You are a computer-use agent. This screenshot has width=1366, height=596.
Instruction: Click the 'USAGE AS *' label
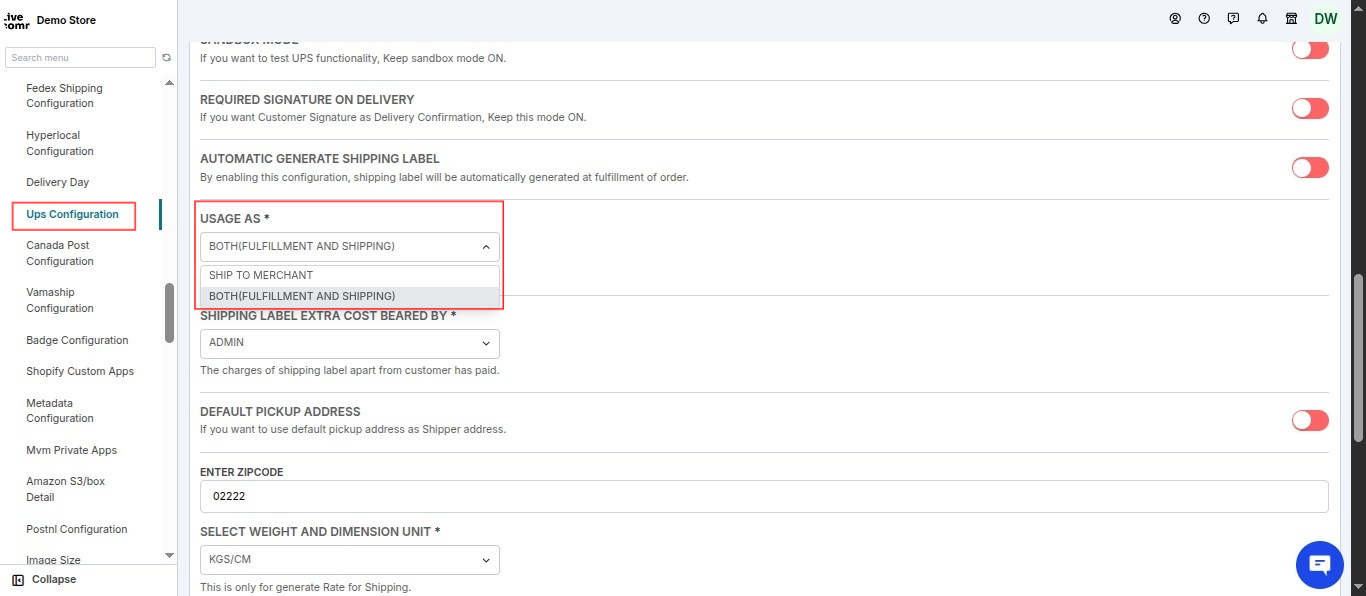235,218
